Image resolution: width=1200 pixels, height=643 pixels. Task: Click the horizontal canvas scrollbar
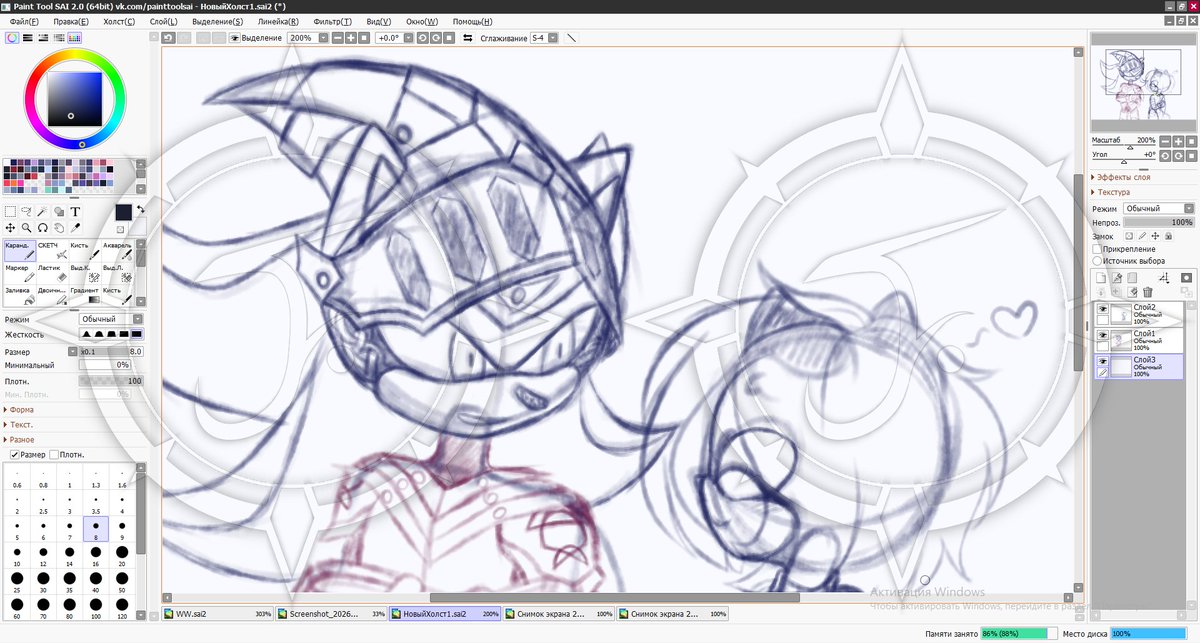(x=614, y=598)
